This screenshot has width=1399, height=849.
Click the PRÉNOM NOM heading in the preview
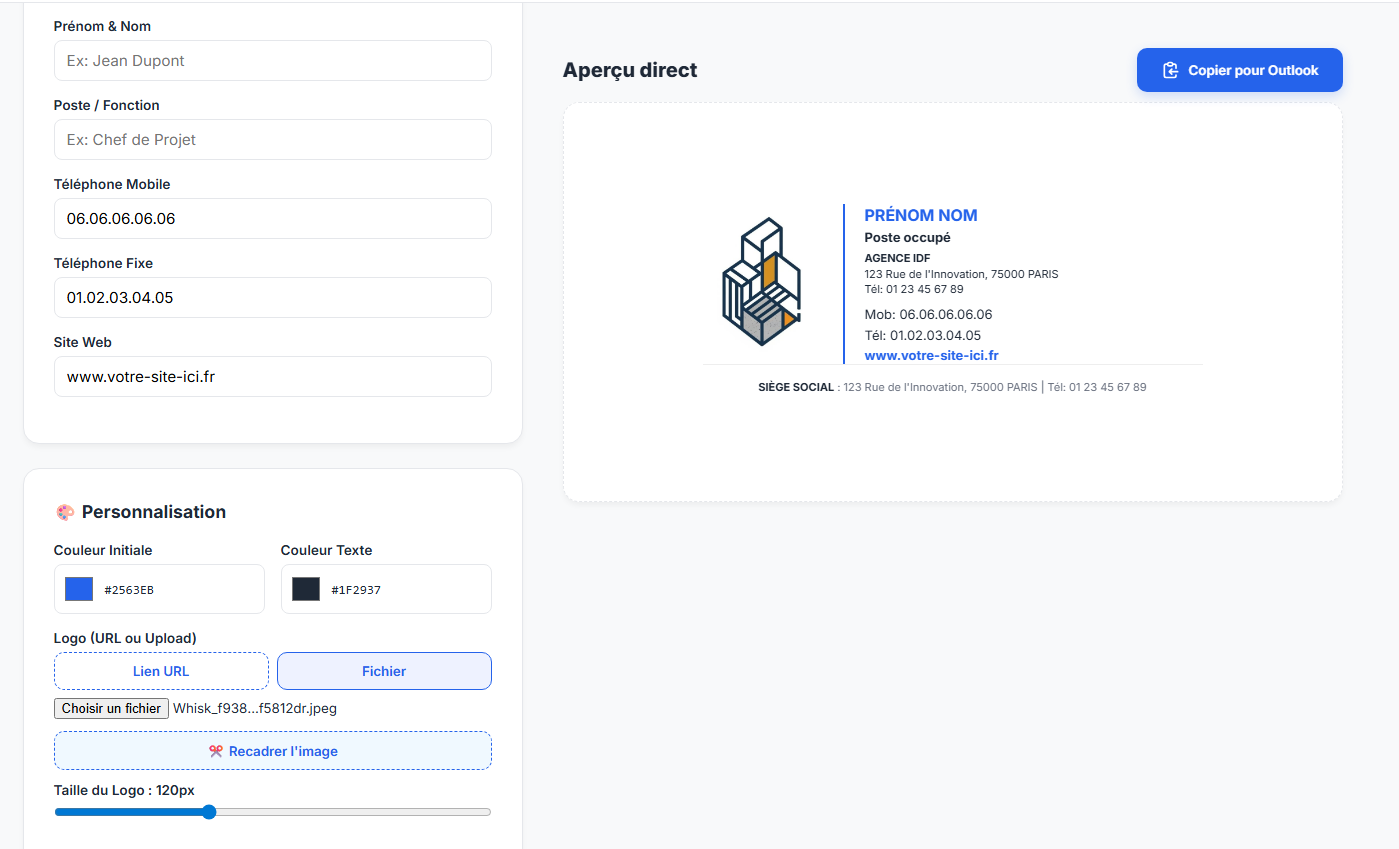coord(920,215)
